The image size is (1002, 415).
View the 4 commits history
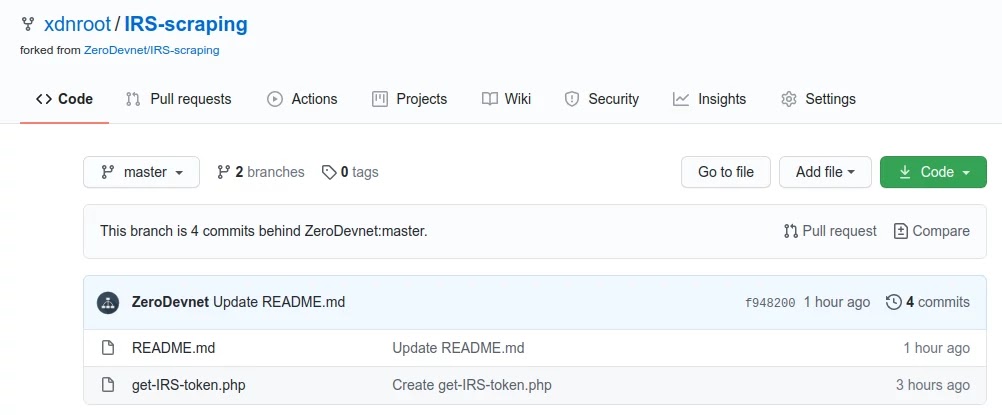pyautogui.click(x=928, y=302)
